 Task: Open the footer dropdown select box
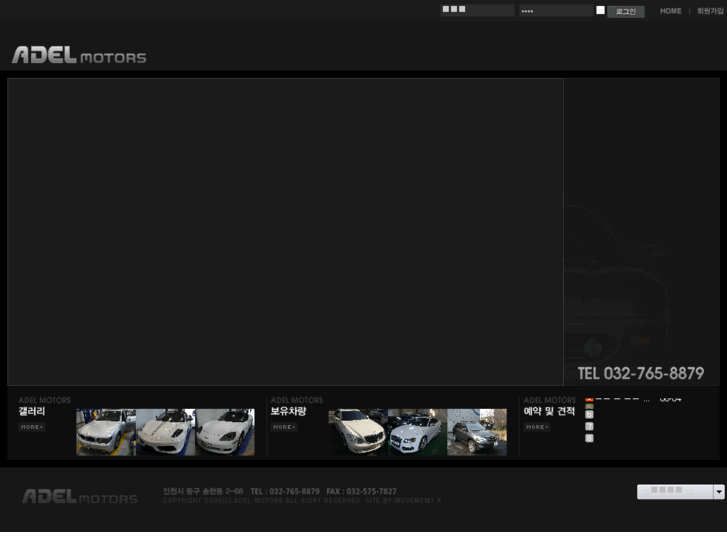(674, 491)
